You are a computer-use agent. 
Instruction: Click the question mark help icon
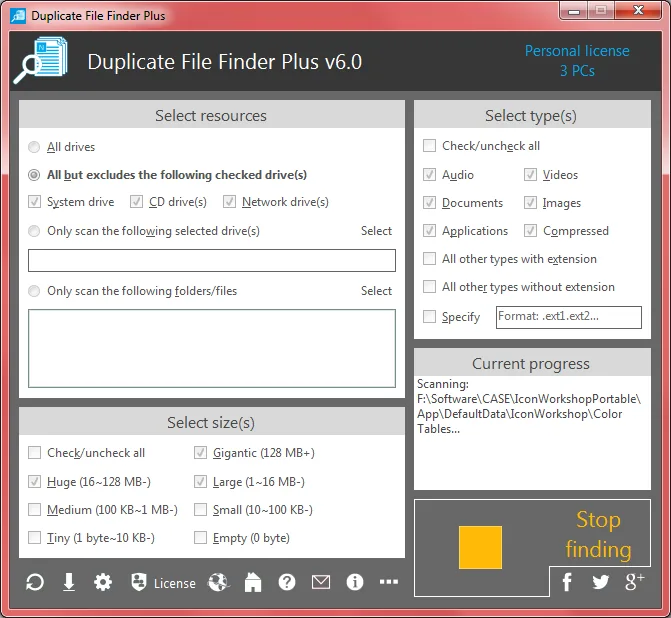(287, 582)
